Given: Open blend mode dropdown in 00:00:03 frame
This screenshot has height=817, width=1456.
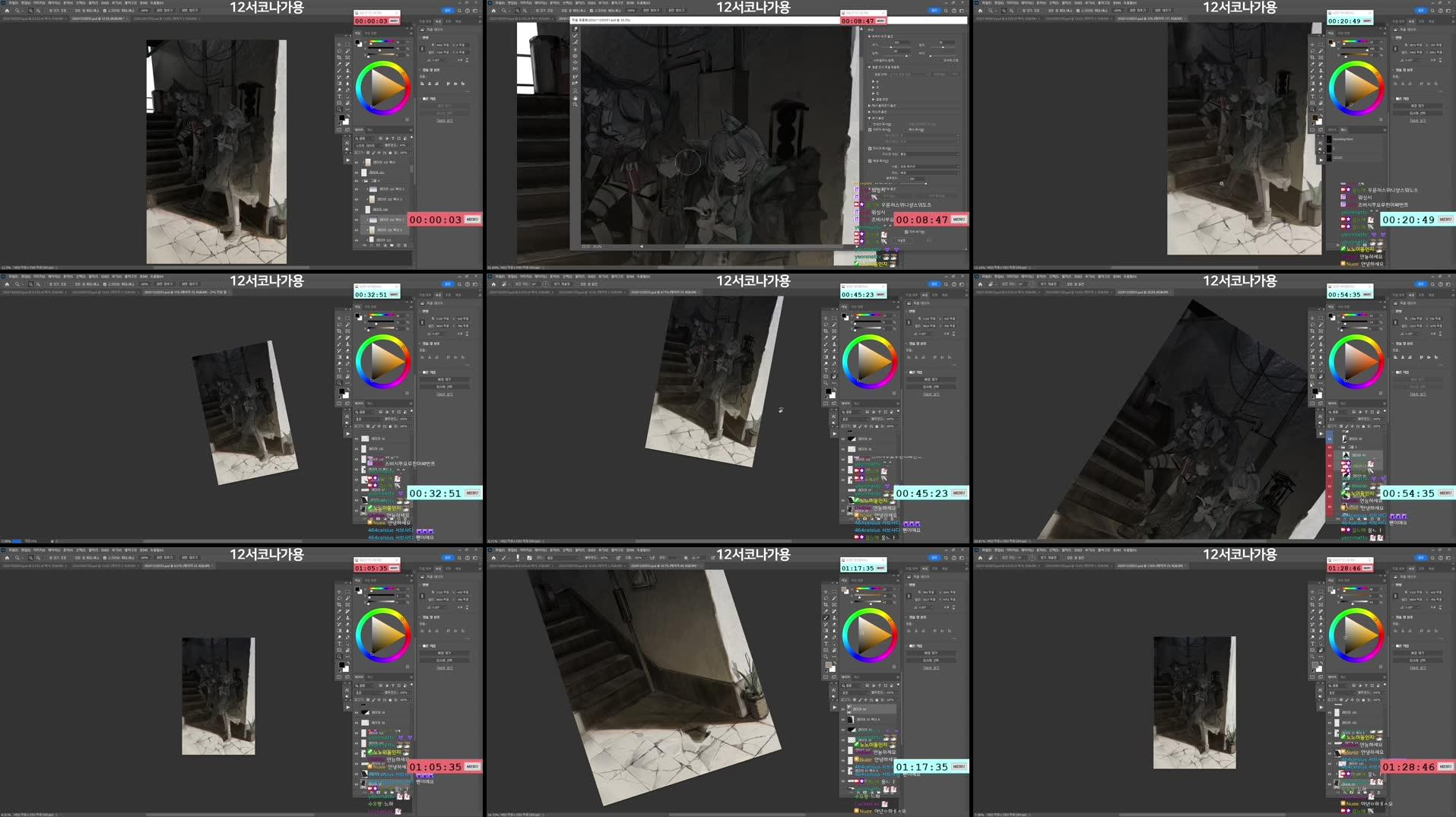Looking at the screenshot, I should pyautogui.click(x=369, y=146).
